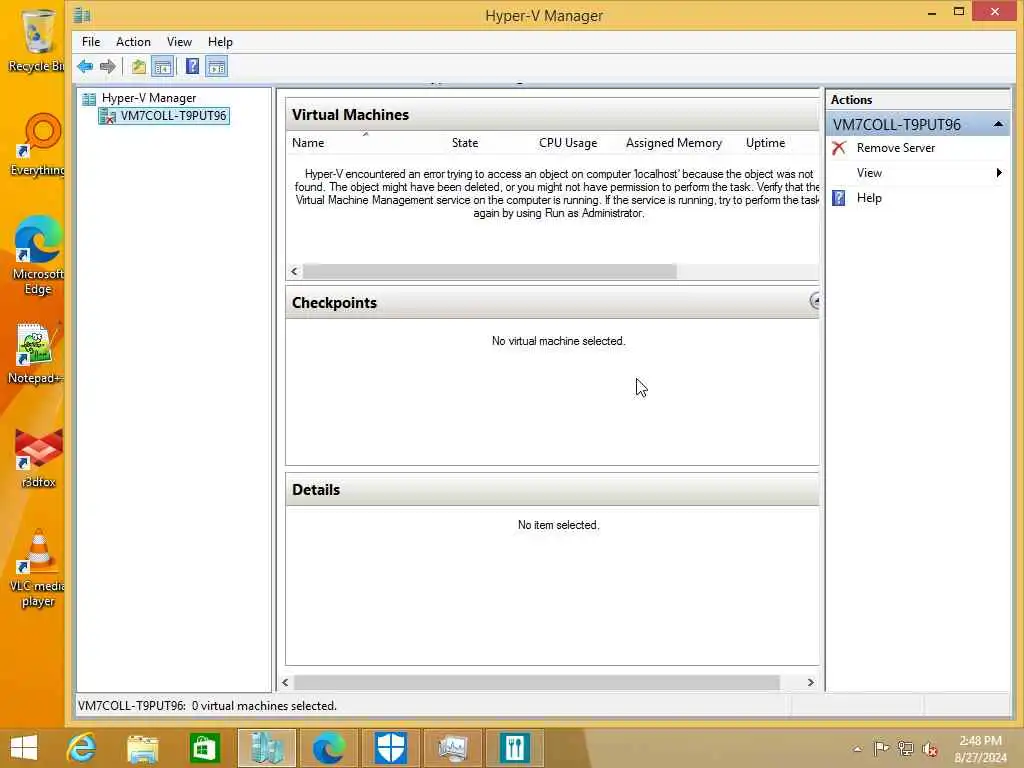The width and height of the screenshot is (1024, 768).
Task: Minimize the Hyper-V Manager window
Action: (932, 12)
